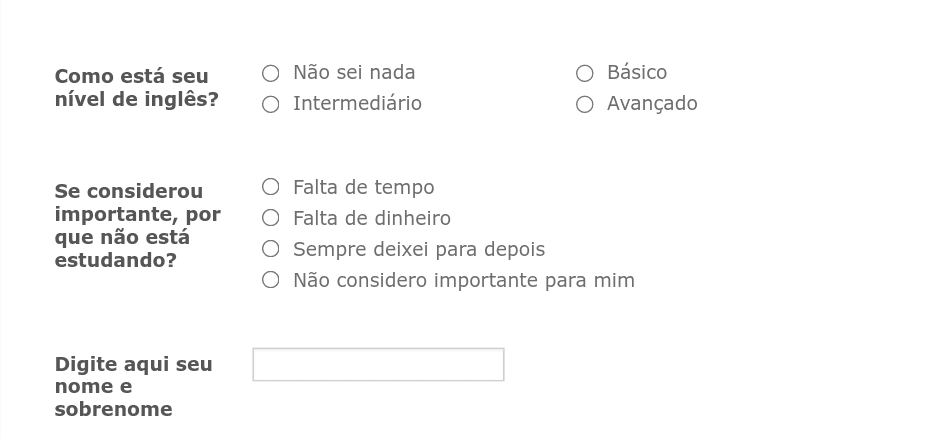930x438 pixels.
Task: Click the 'Falta de tempo' label text
Action: point(363,187)
